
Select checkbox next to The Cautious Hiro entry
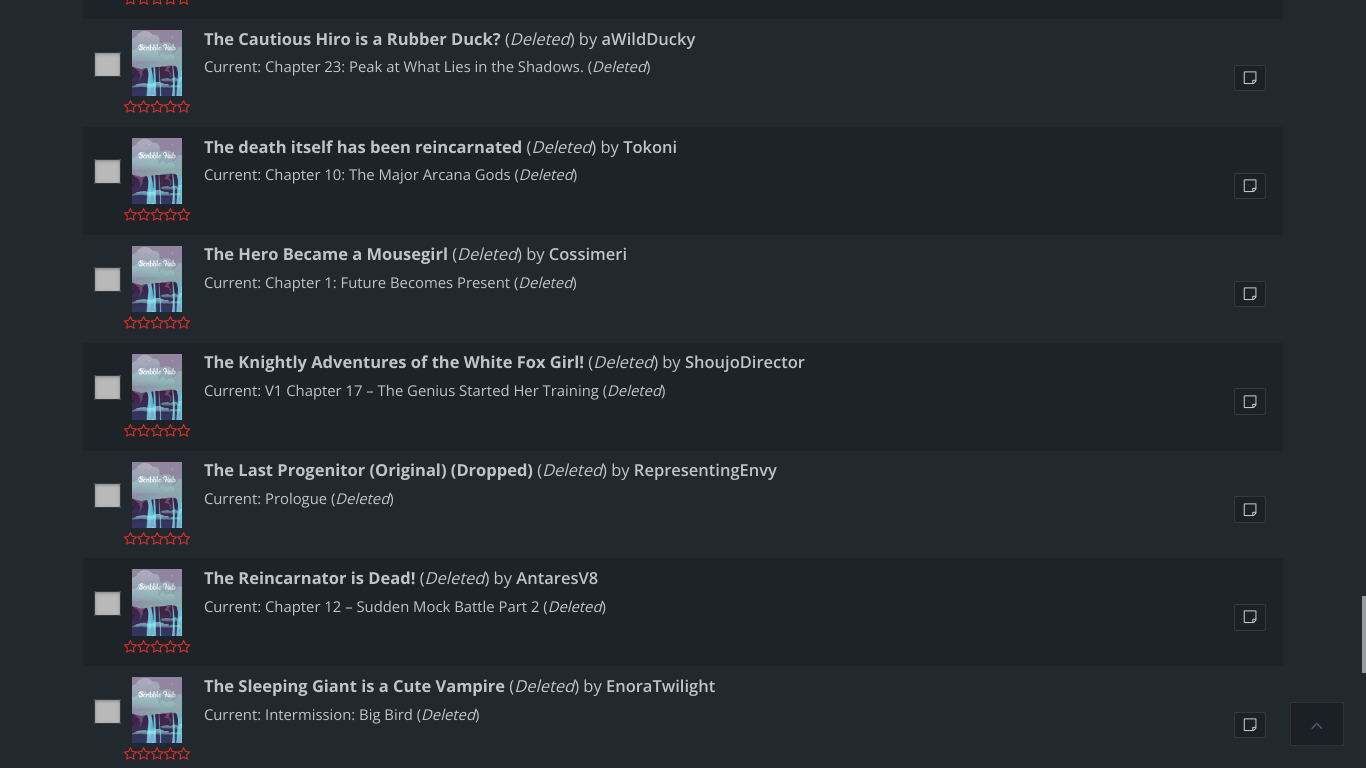pyautogui.click(x=107, y=64)
